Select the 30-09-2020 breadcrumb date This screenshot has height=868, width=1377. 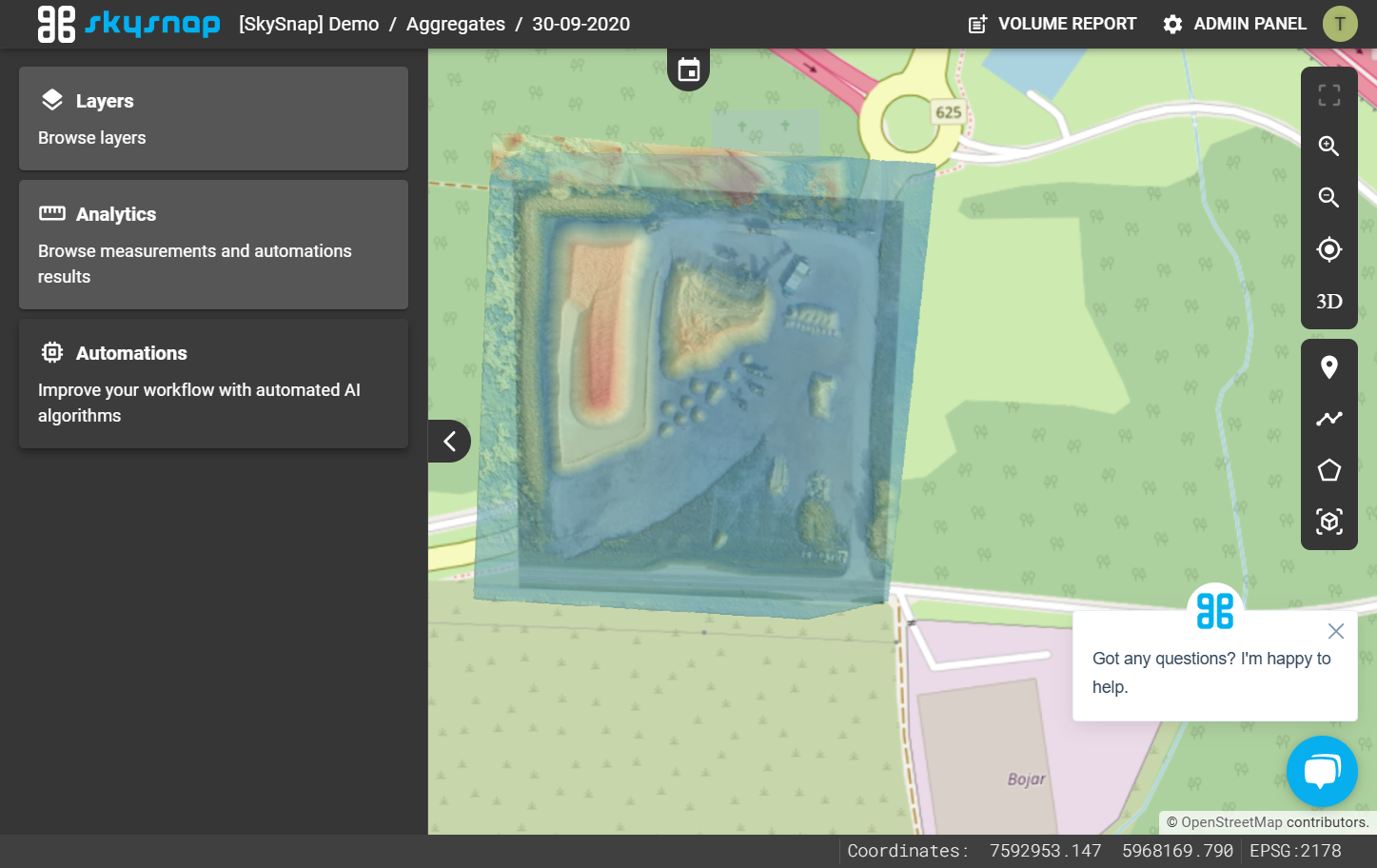[580, 24]
